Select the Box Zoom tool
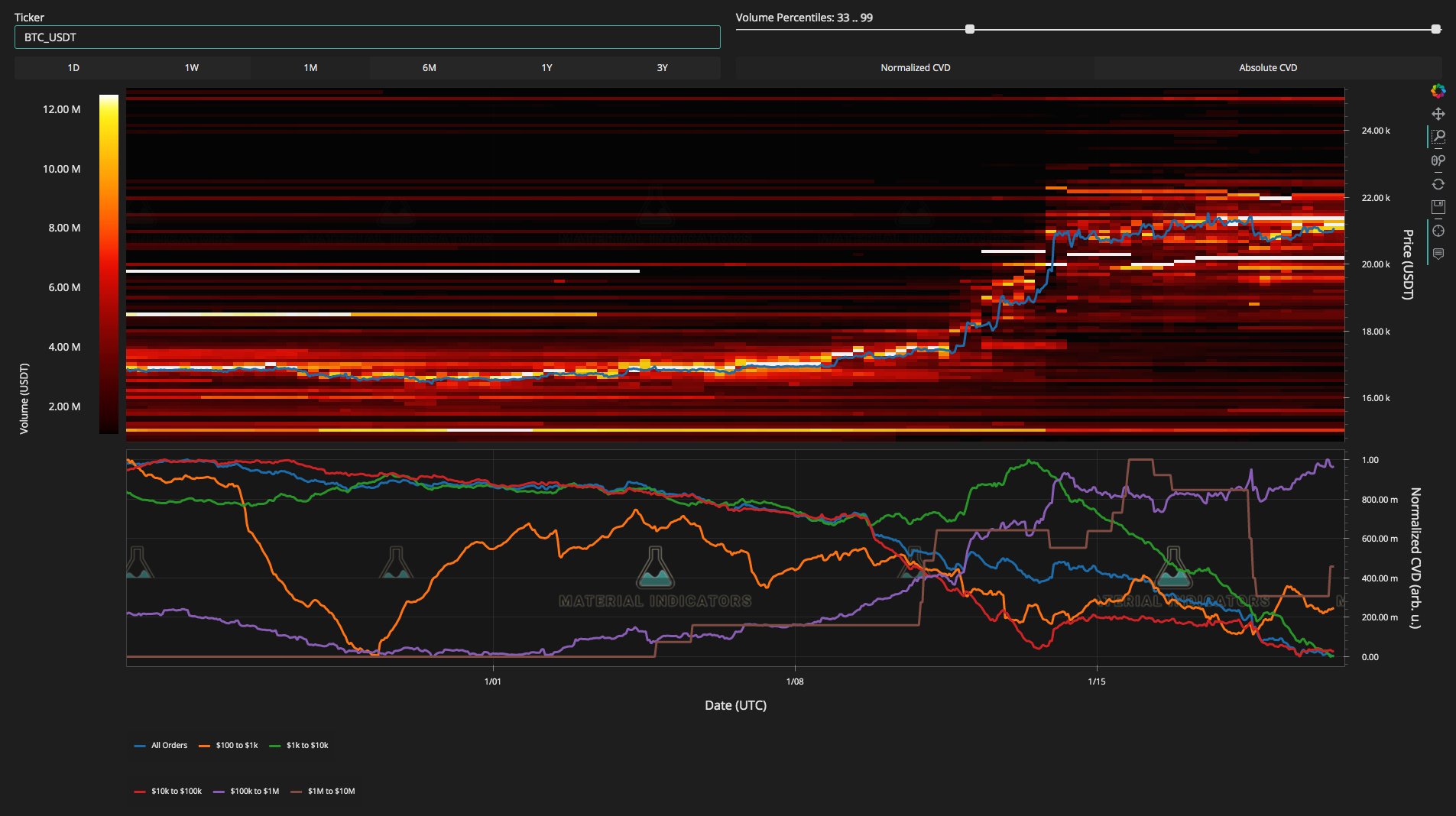1456x816 pixels. [x=1438, y=137]
